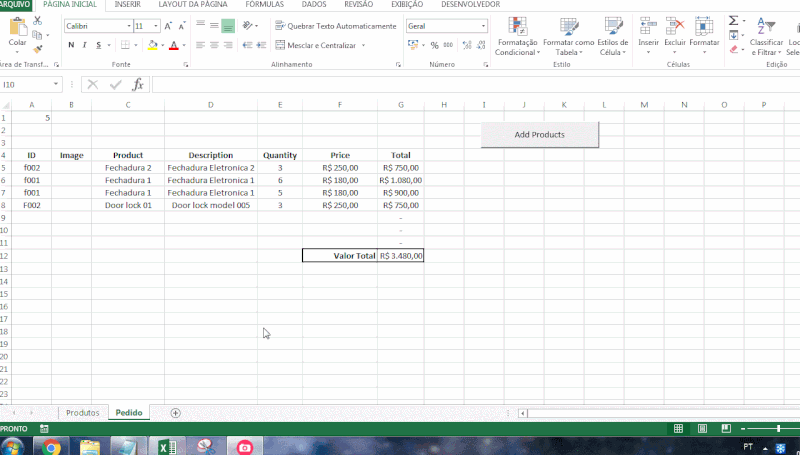
Task: Add a new sheet with plus icon
Action: (x=176, y=413)
